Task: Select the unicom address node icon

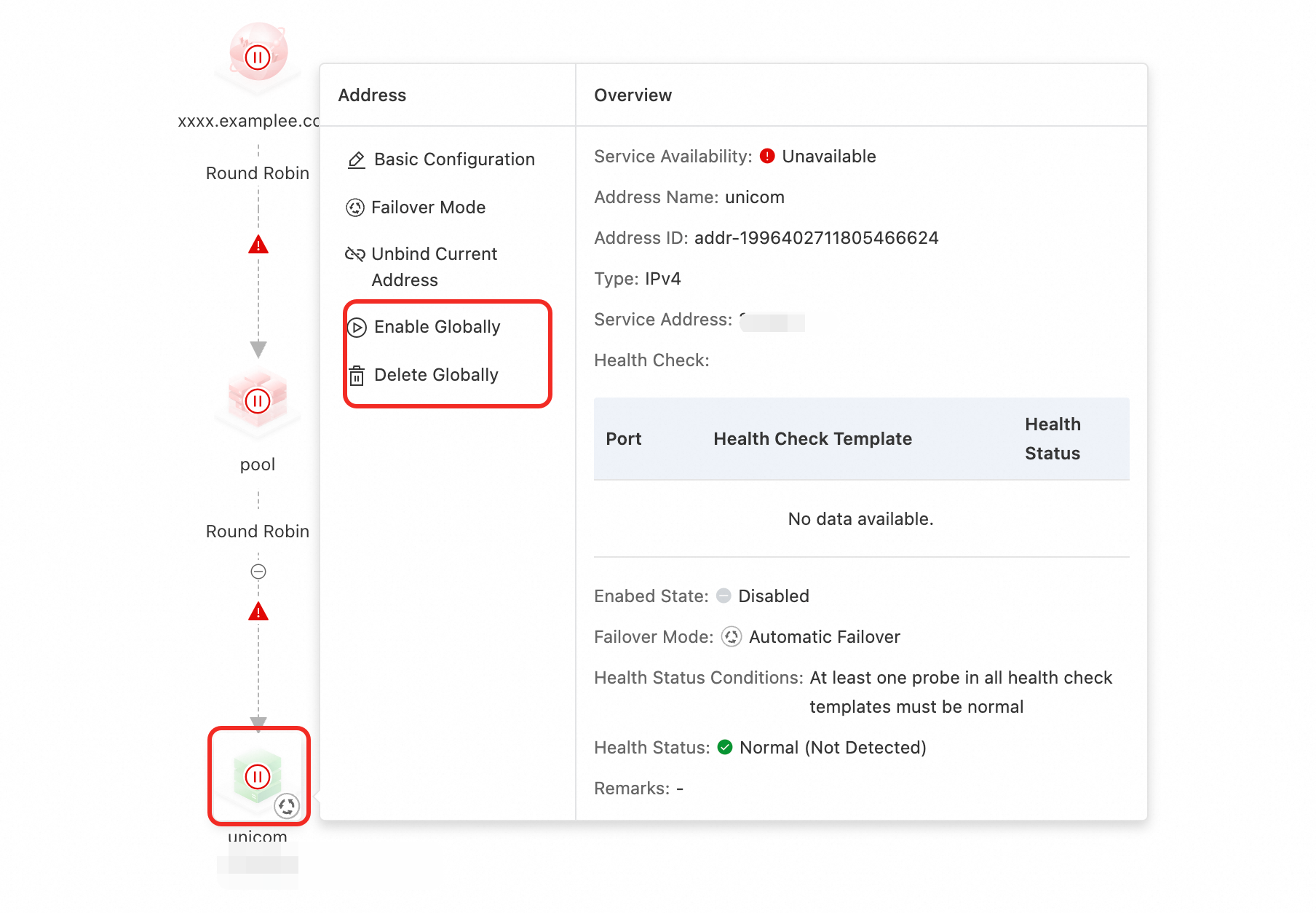Action: (x=257, y=776)
